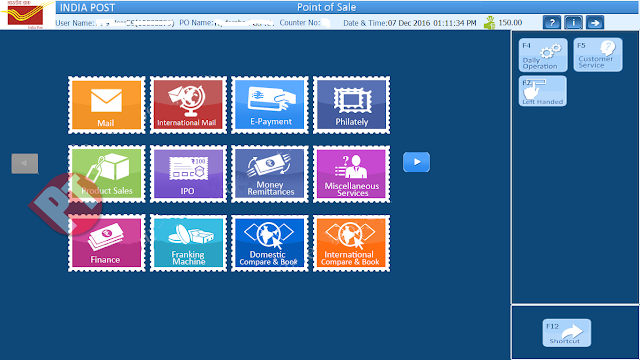The height and width of the screenshot is (360, 640).
Task: Open International Mail services
Action: click(188, 105)
